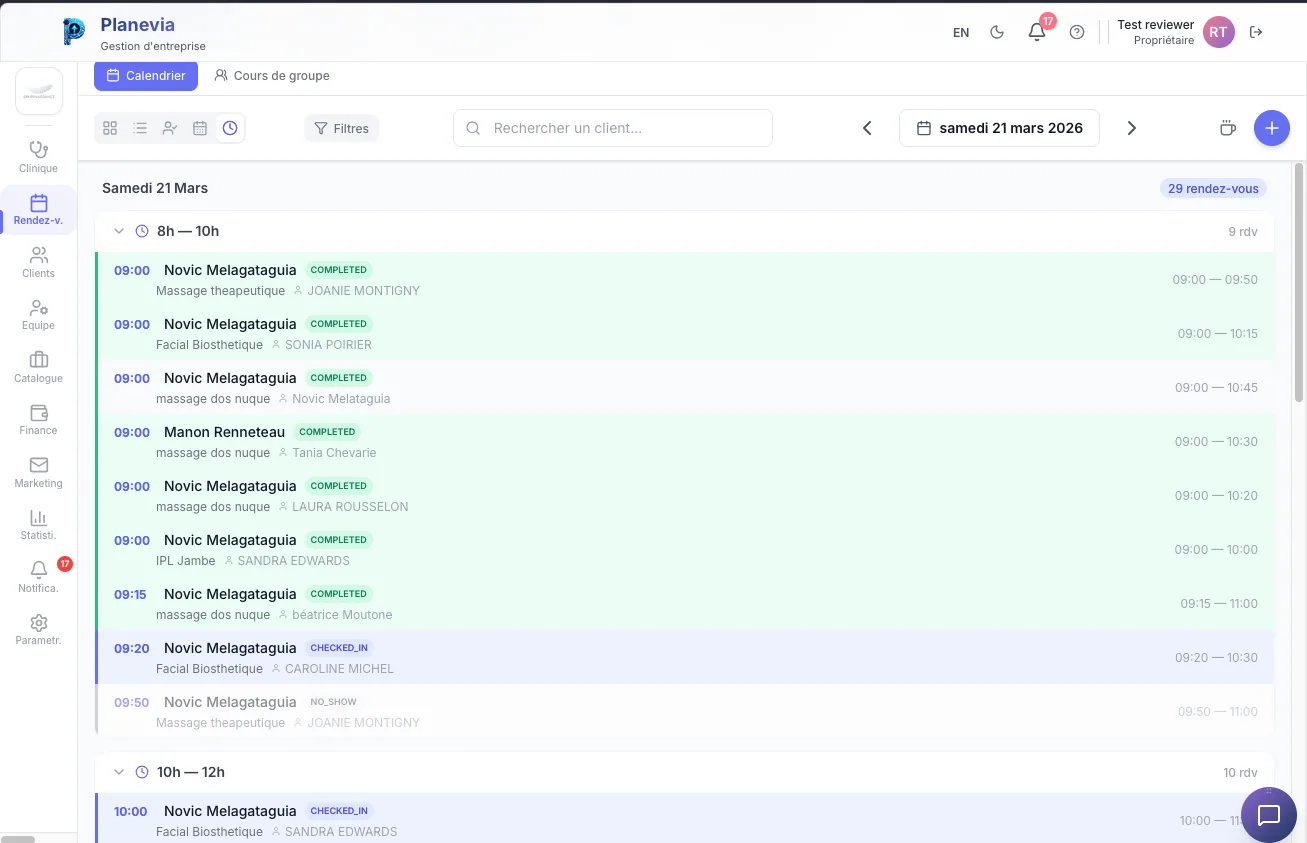This screenshot has width=1307, height=843.
Task: Click the clinic logo thumbnail in the sidebar
Action: (39, 91)
